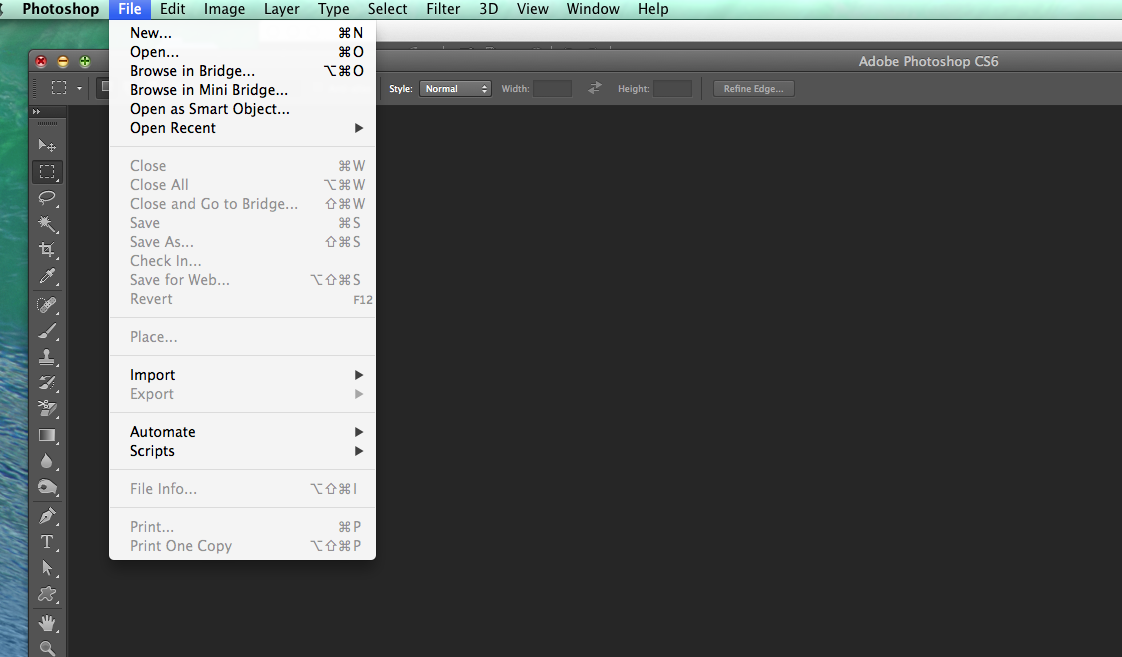Image resolution: width=1122 pixels, height=657 pixels.
Task: Choose Open as Smart Object...
Action: [242, 109]
